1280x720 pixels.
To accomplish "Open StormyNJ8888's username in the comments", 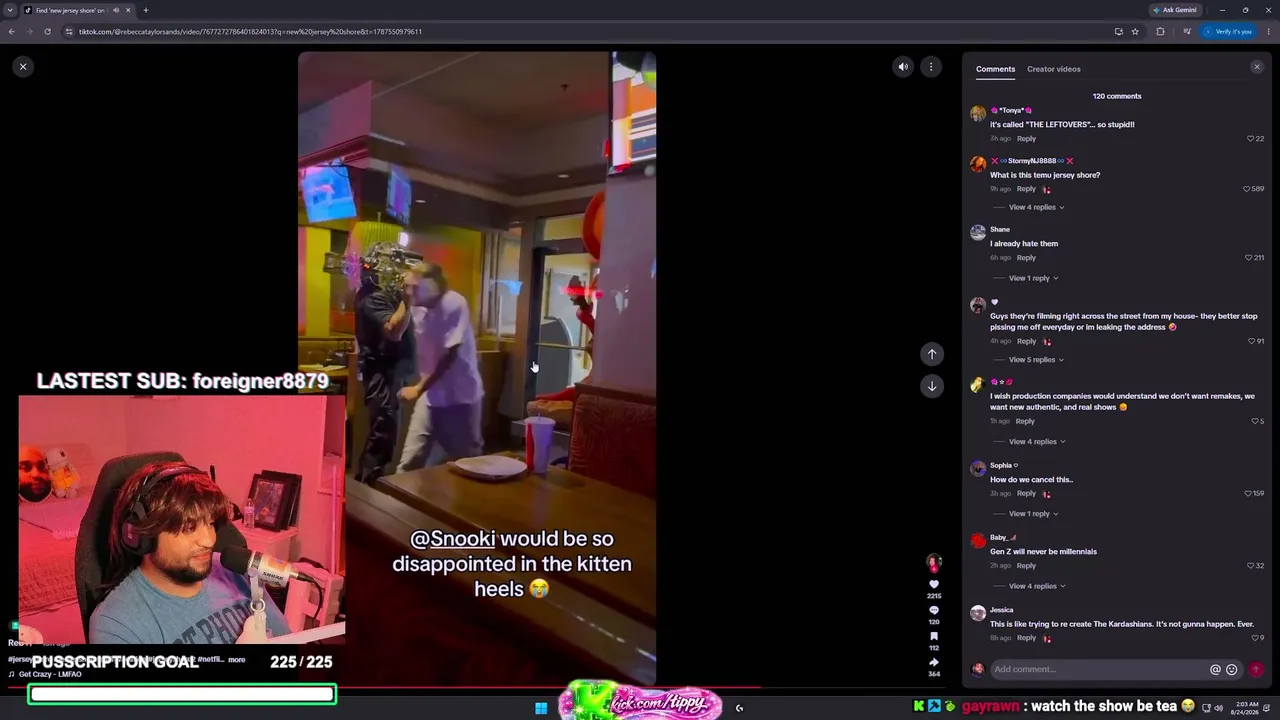I will coord(1032,161).
